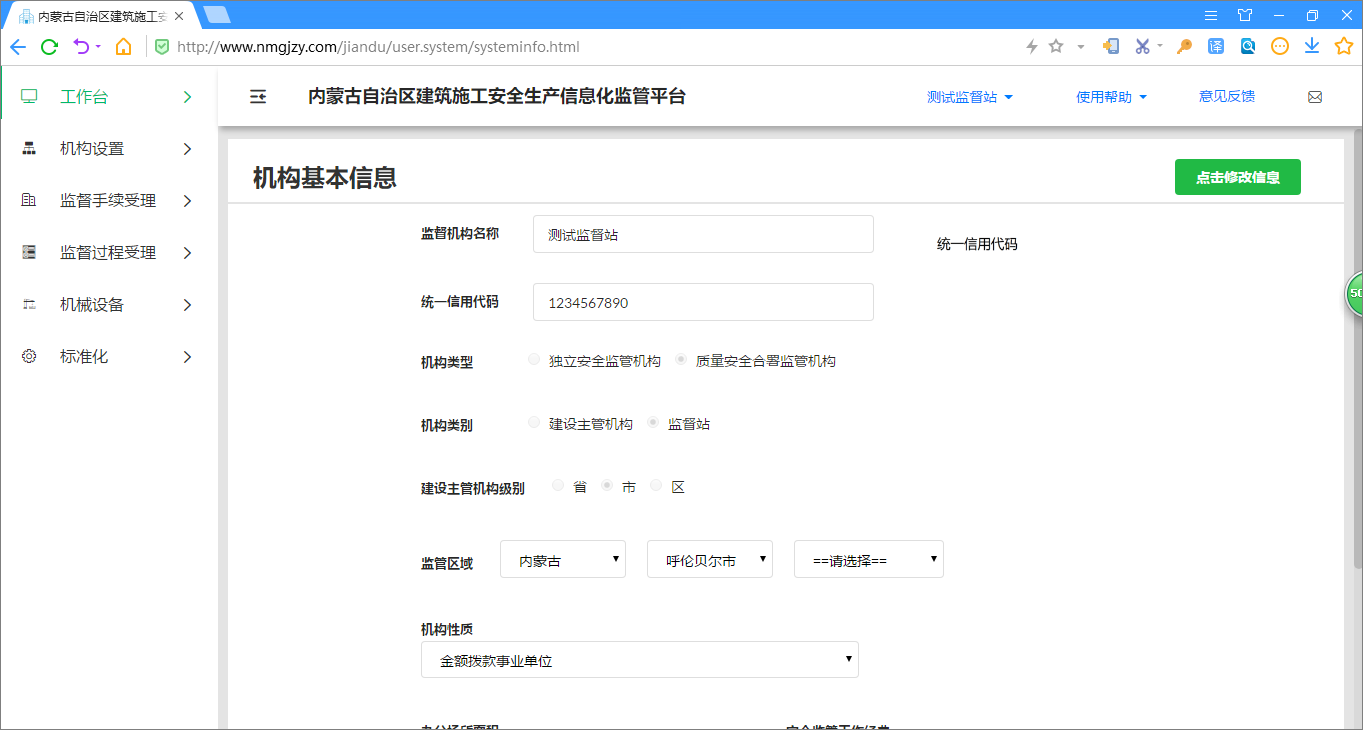Open the orange more-extensions icon
This screenshot has height=730, width=1363.
click(1280, 46)
